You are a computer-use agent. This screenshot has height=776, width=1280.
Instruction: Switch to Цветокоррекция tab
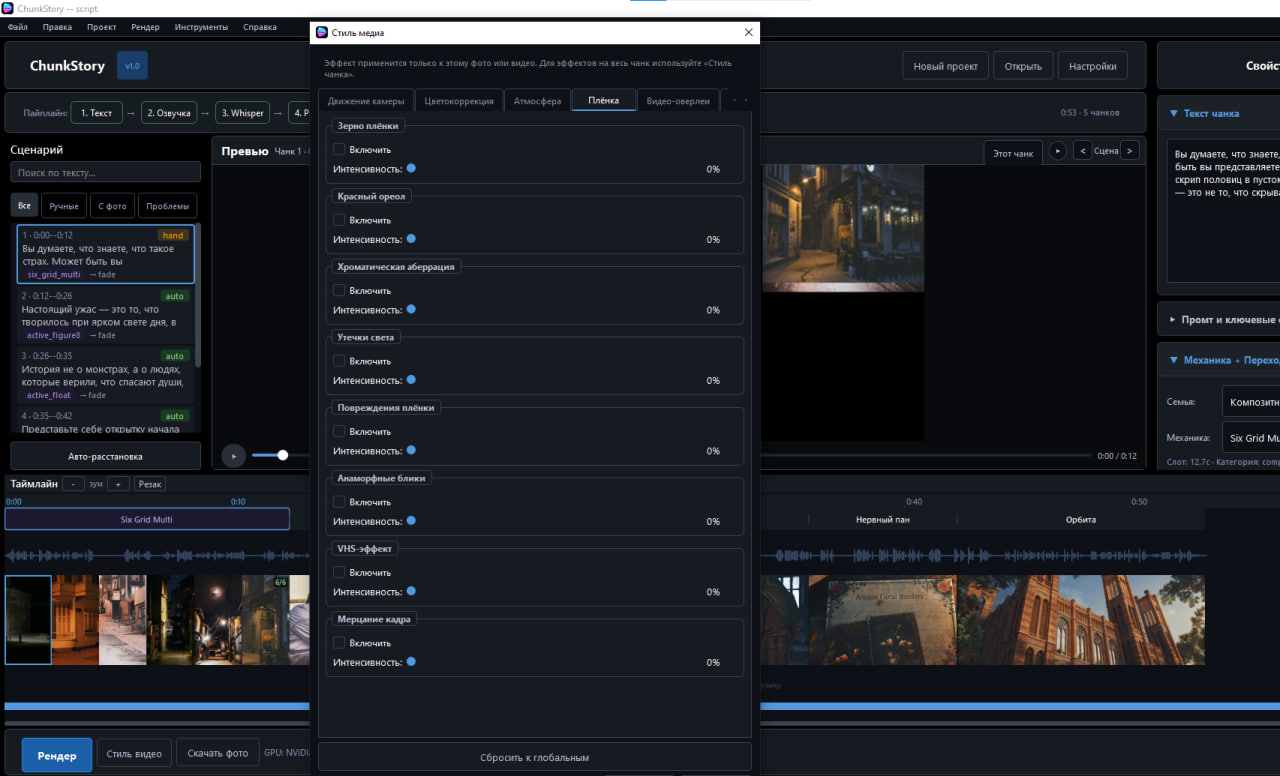pos(458,101)
